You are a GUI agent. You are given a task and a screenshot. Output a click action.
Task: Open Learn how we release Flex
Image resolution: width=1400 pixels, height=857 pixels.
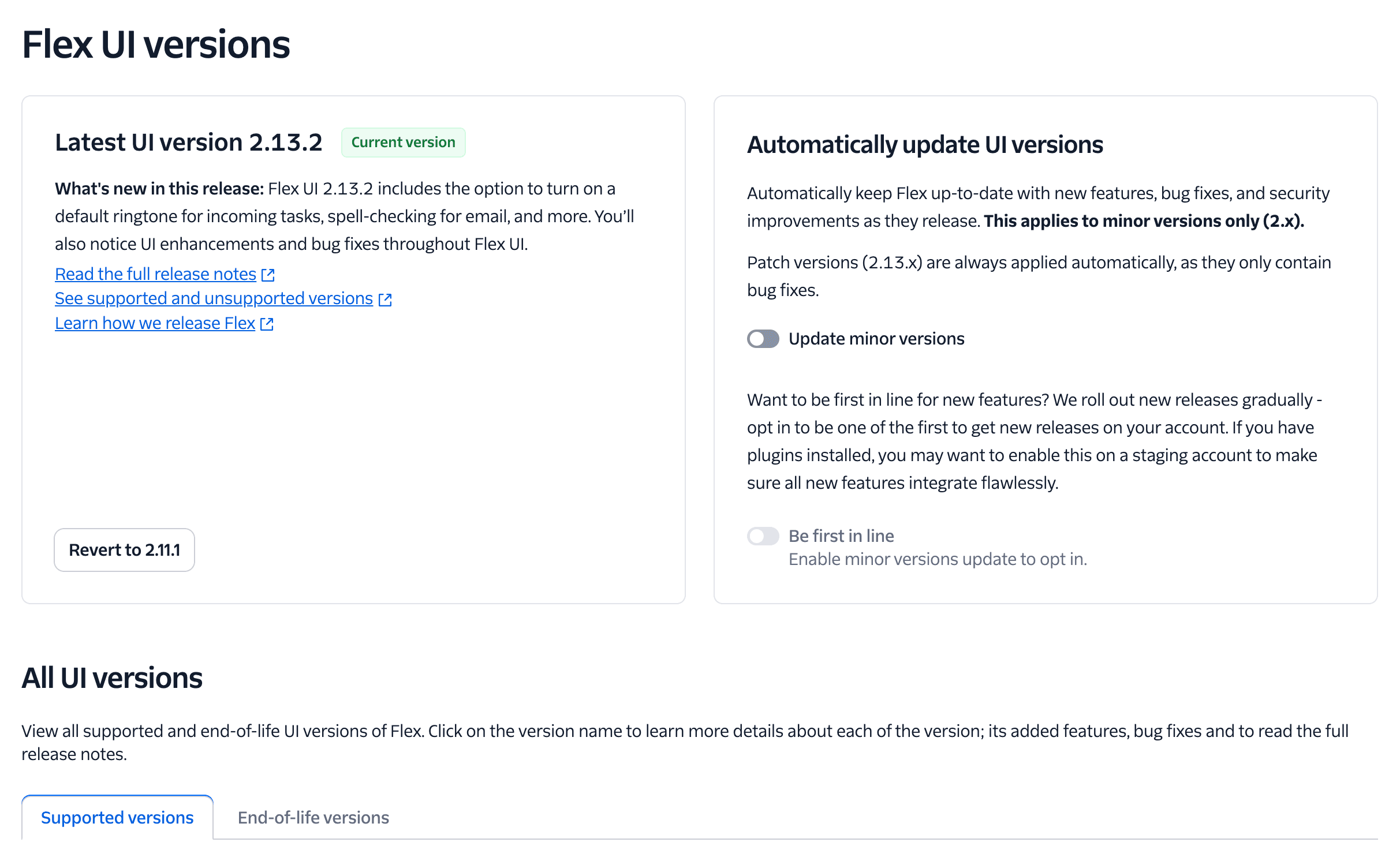click(x=154, y=323)
